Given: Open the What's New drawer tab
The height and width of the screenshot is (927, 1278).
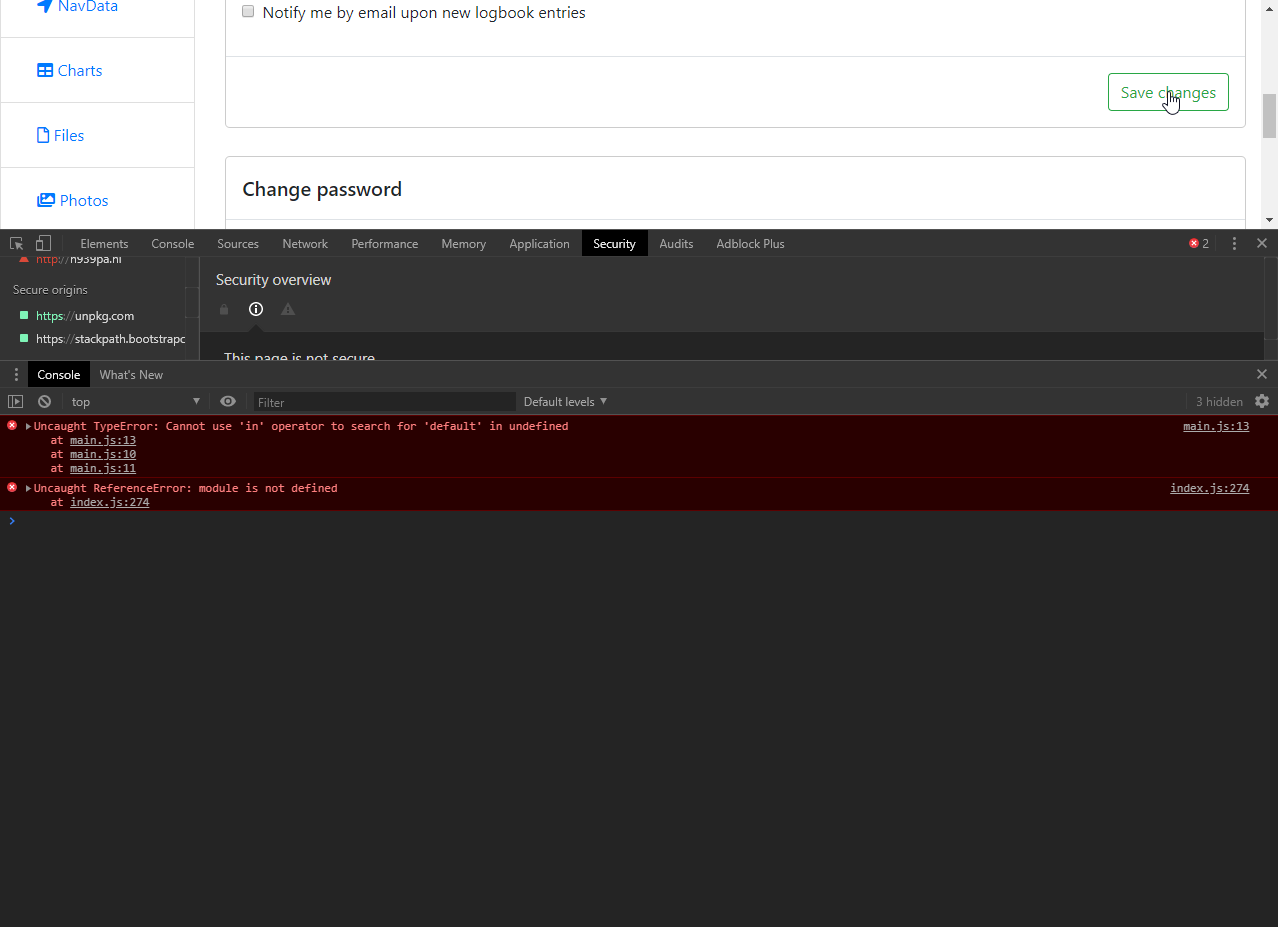Looking at the screenshot, I should point(131,374).
